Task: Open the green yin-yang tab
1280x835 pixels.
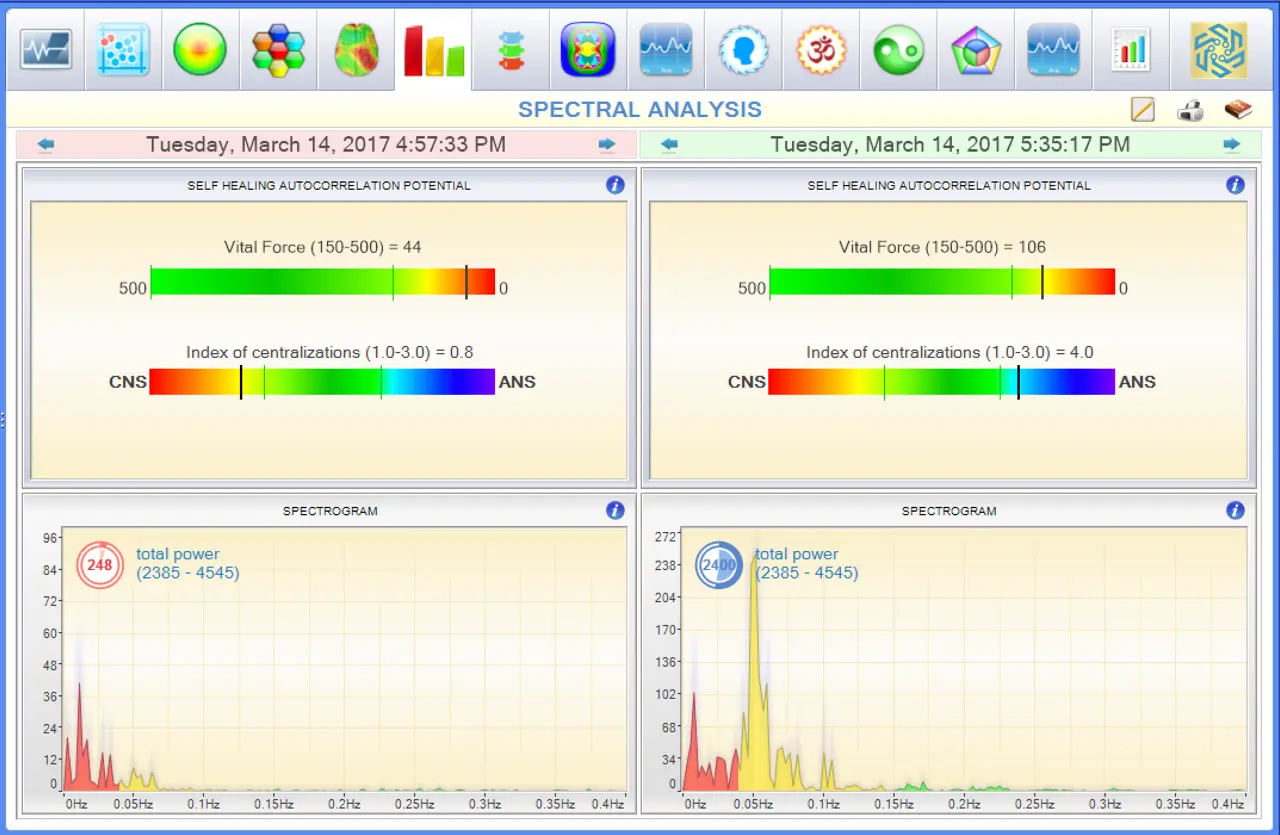Action: click(x=898, y=50)
